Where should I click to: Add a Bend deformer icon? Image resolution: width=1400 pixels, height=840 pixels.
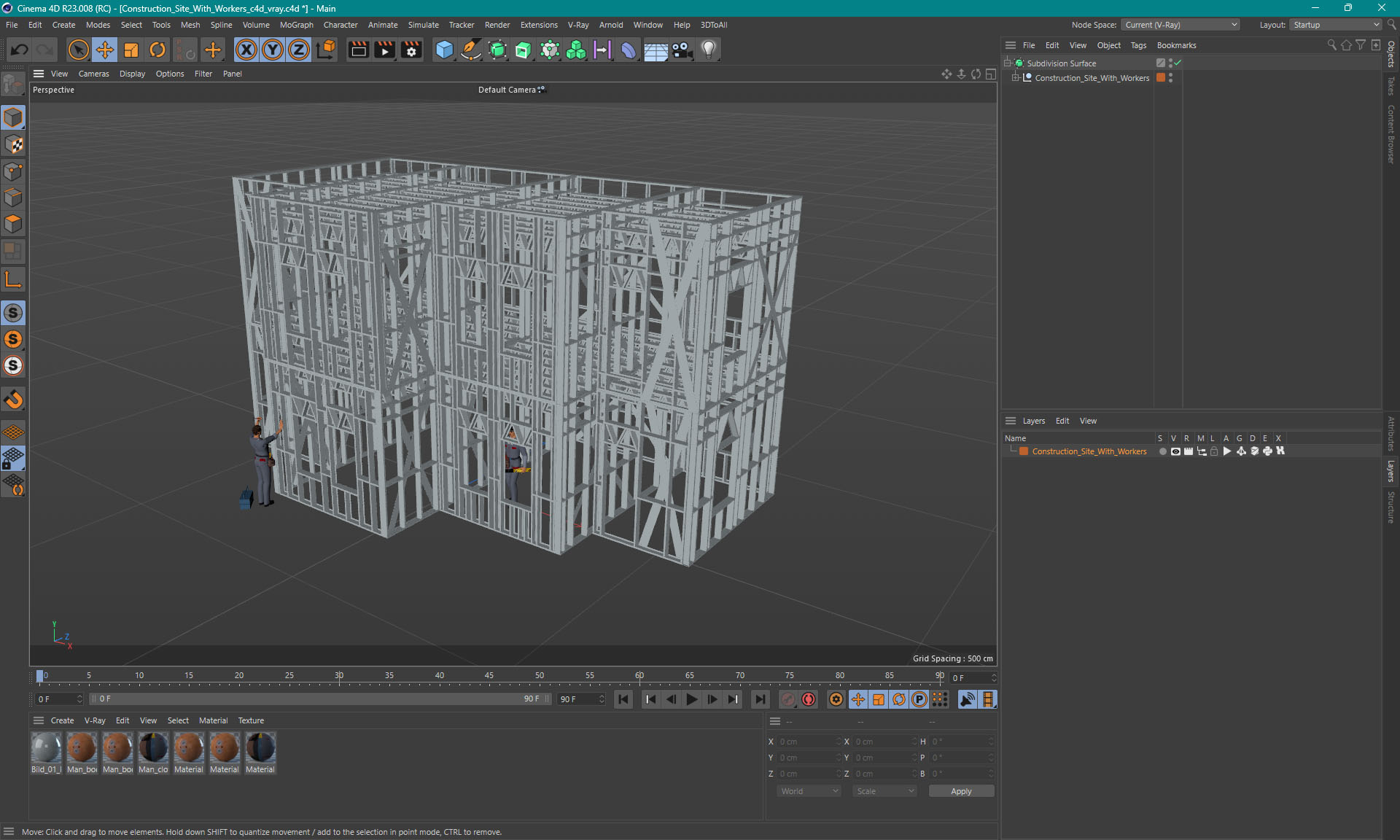629,50
